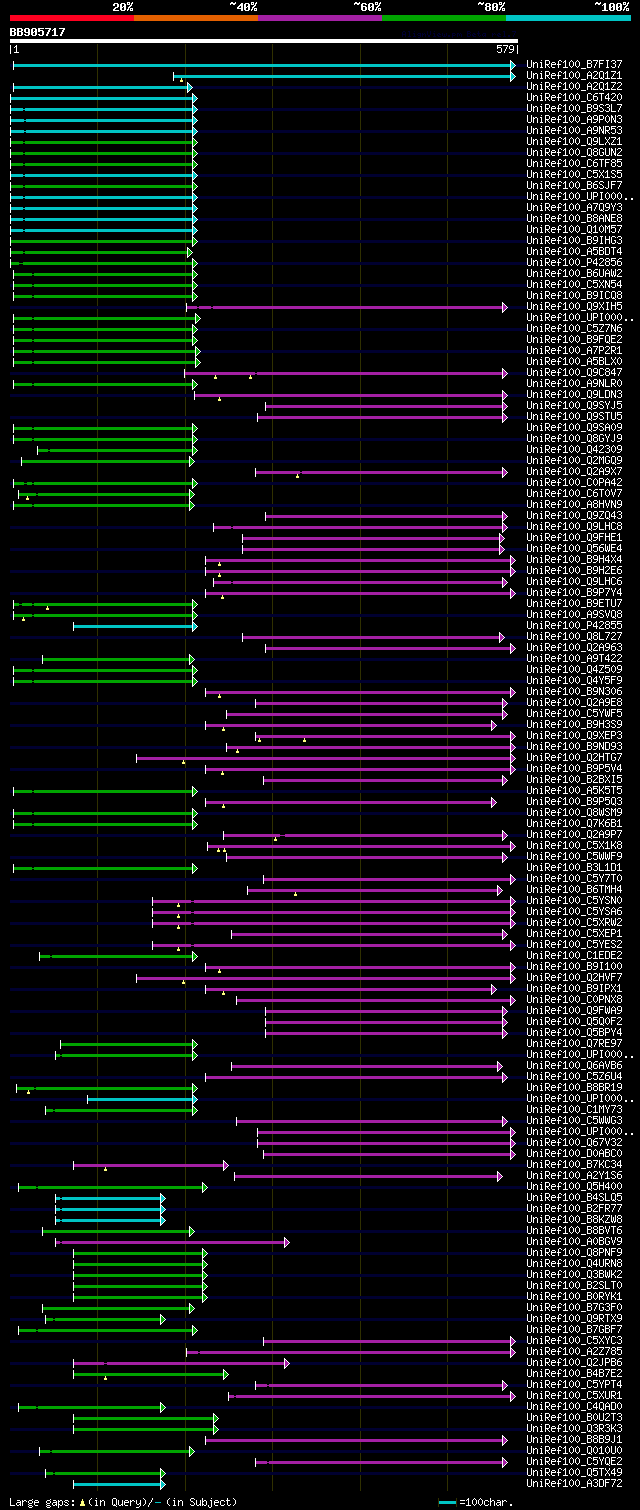
Task: Select the label UniRef100_Q9FWA9
Action: (574, 1010)
